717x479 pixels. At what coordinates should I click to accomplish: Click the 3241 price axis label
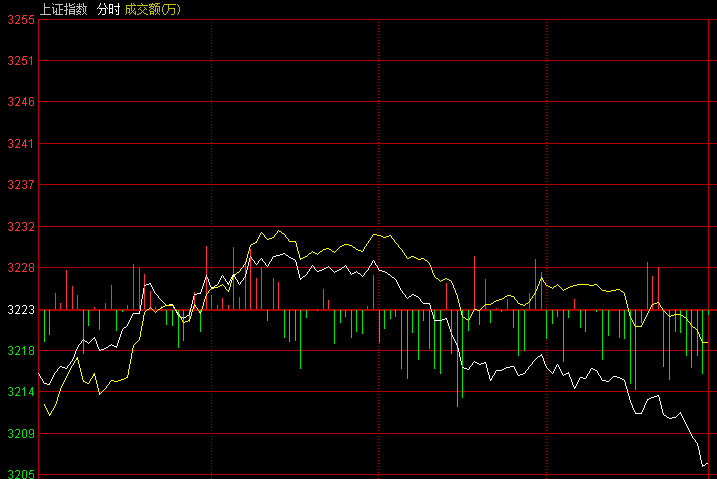21,144
